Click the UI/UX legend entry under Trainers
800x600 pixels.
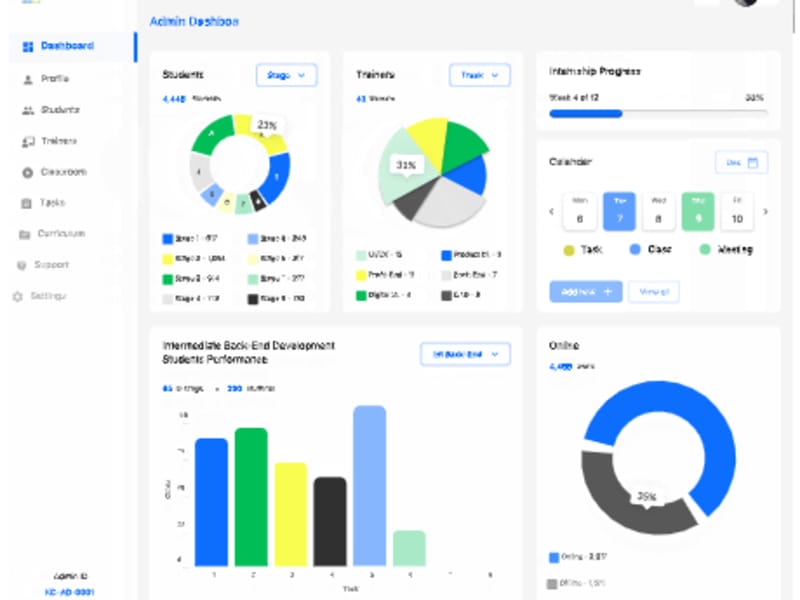[379, 254]
